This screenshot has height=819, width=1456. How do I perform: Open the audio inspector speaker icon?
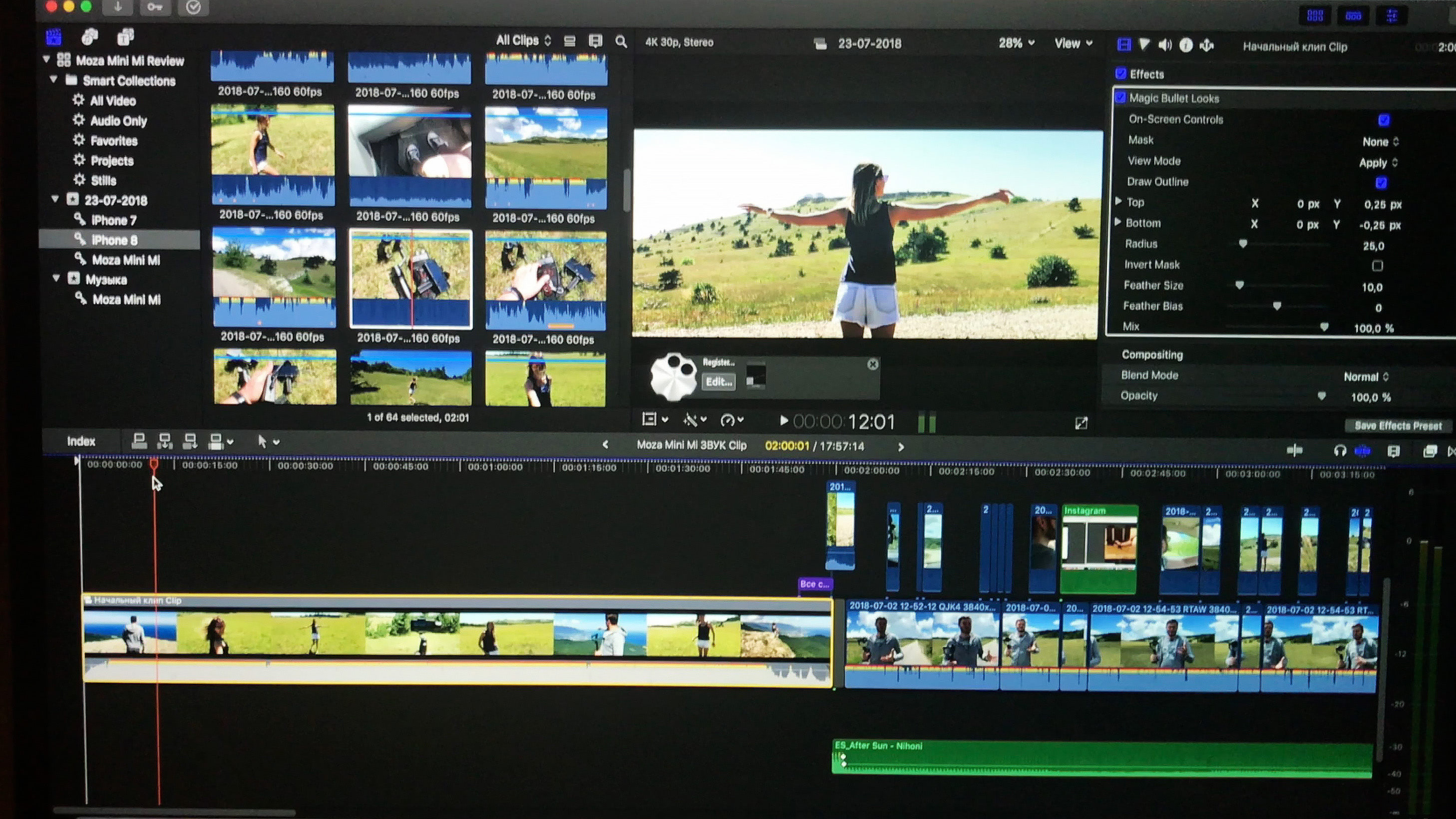(x=1164, y=45)
